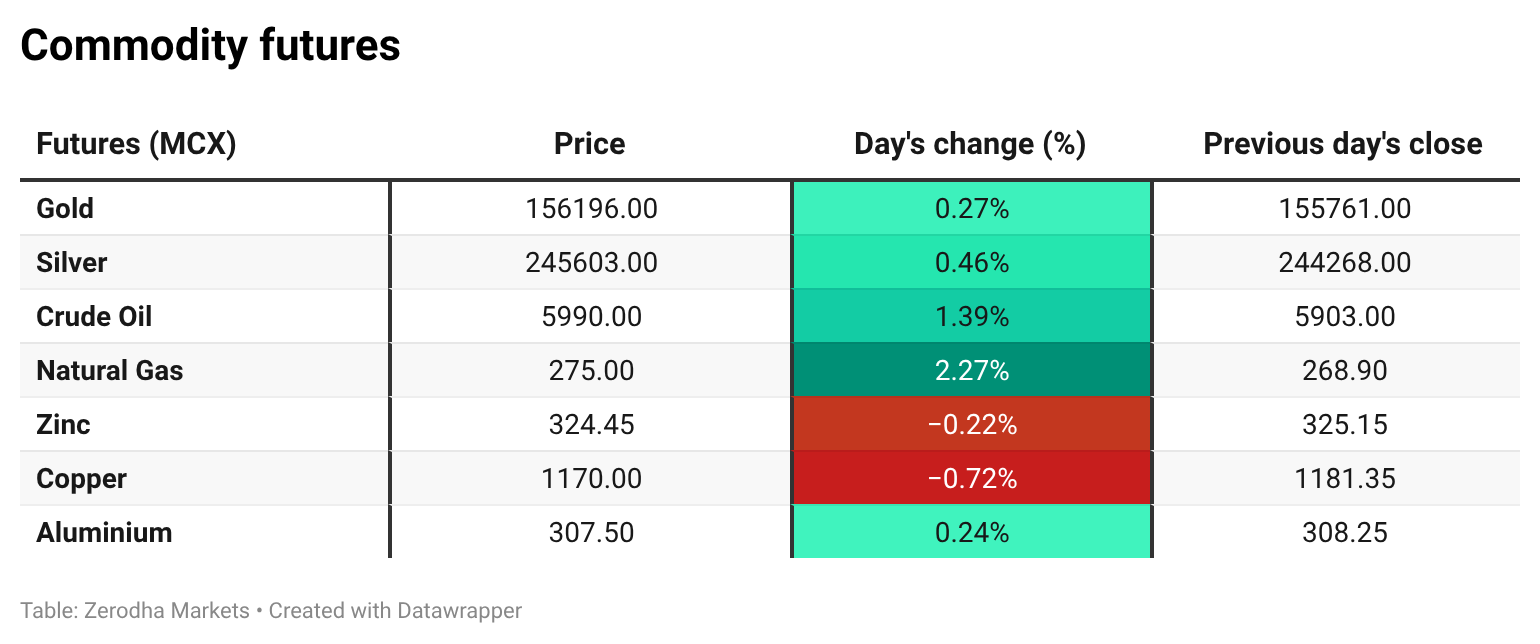Viewport: 1540px width, 644px height.
Task: Select the Crude Oil row label
Action: [94, 317]
